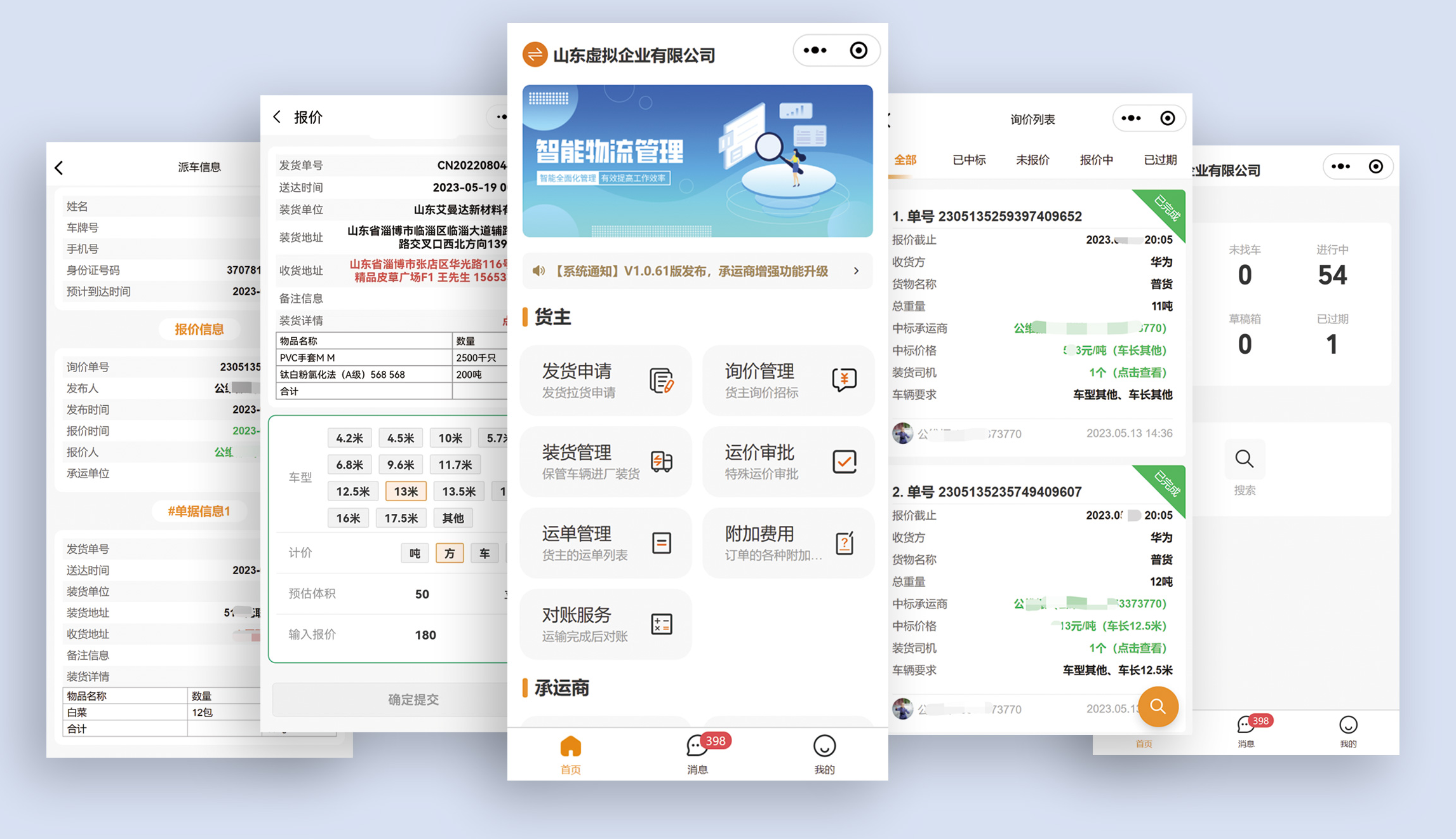Expand the system notice arrow

(x=856, y=271)
